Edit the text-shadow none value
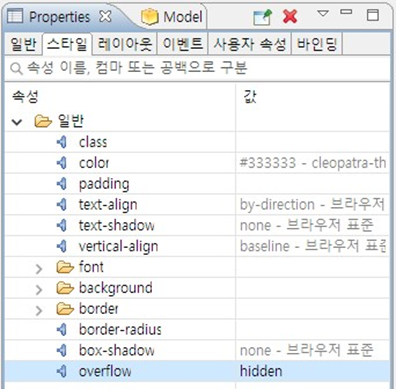The image size is (396, 389). (x=313, y=225)
